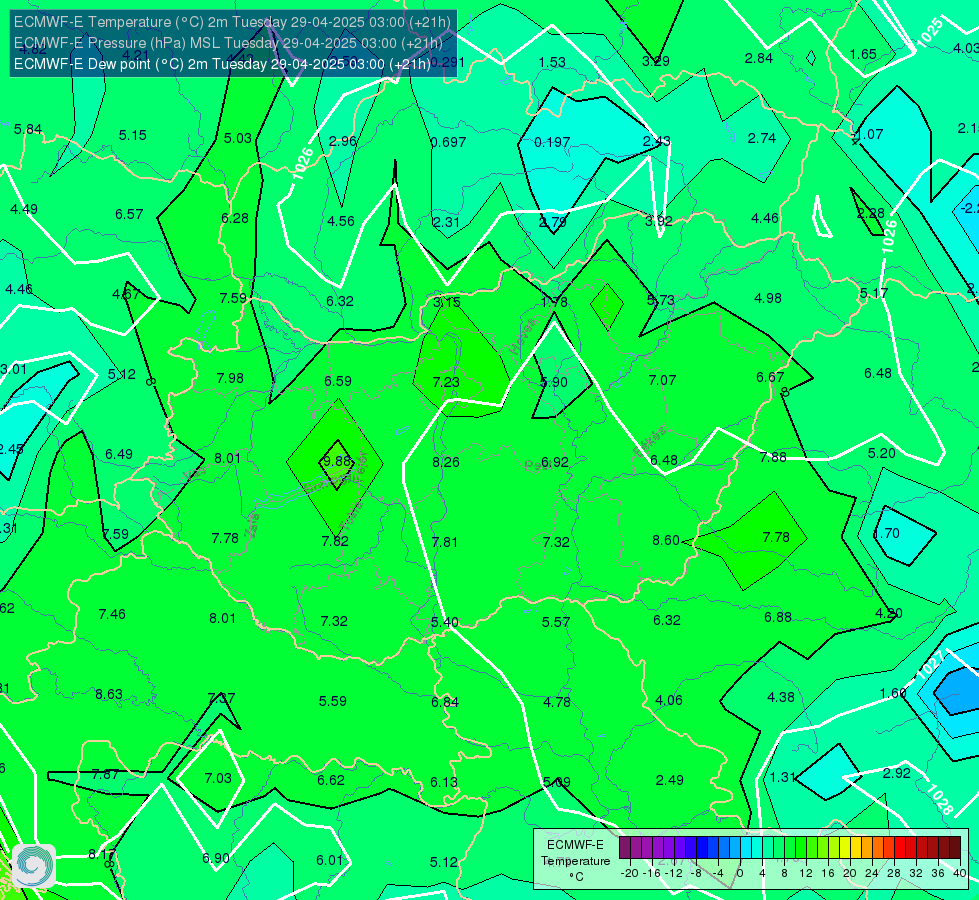The image size is (979, 900).
Task: Click the 7.46 temperature value
Action: coord(112,615)
